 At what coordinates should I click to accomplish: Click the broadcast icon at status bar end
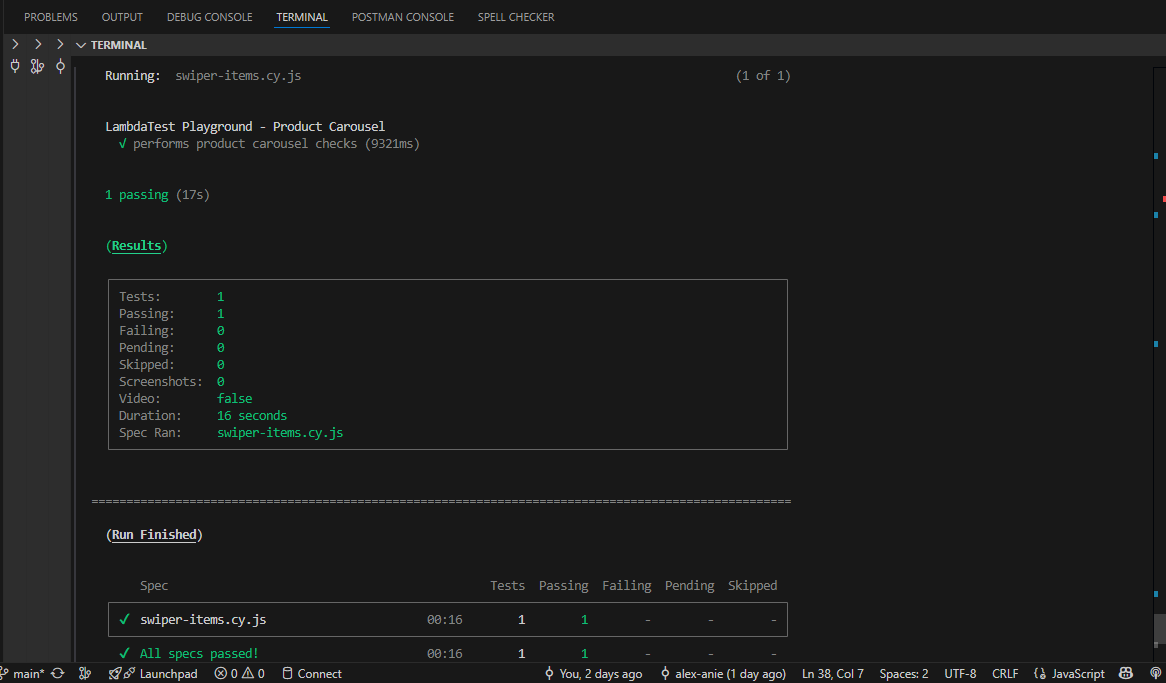[1156, 673]
